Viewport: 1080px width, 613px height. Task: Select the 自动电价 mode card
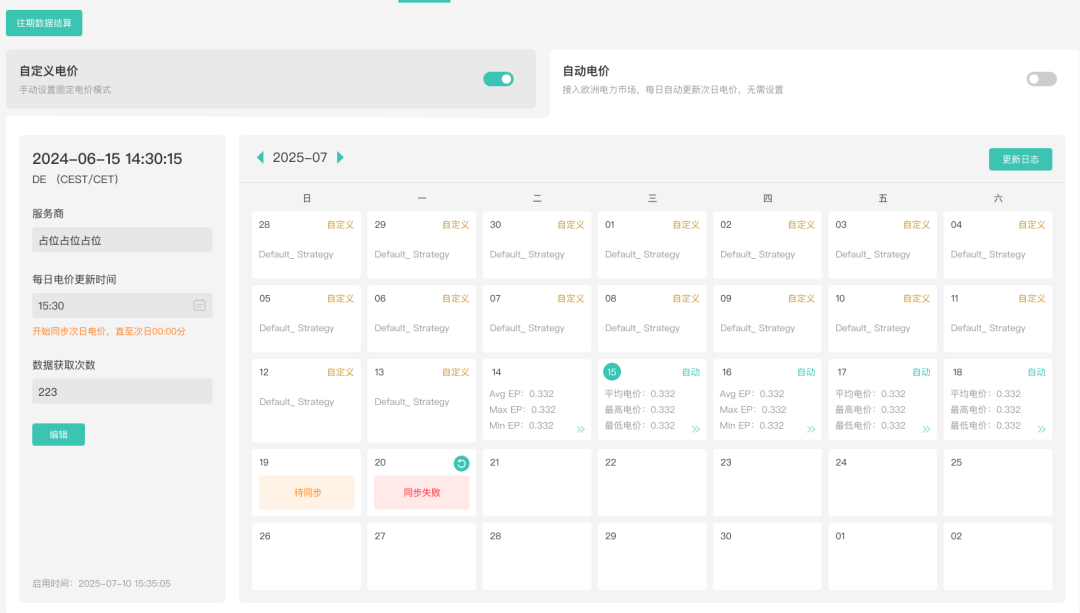[x=780, y=80]
